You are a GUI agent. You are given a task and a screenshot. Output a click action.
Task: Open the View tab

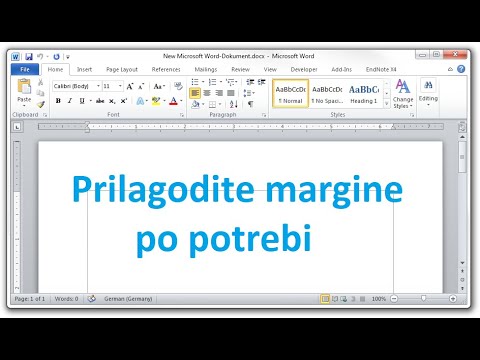click(270, 69)
